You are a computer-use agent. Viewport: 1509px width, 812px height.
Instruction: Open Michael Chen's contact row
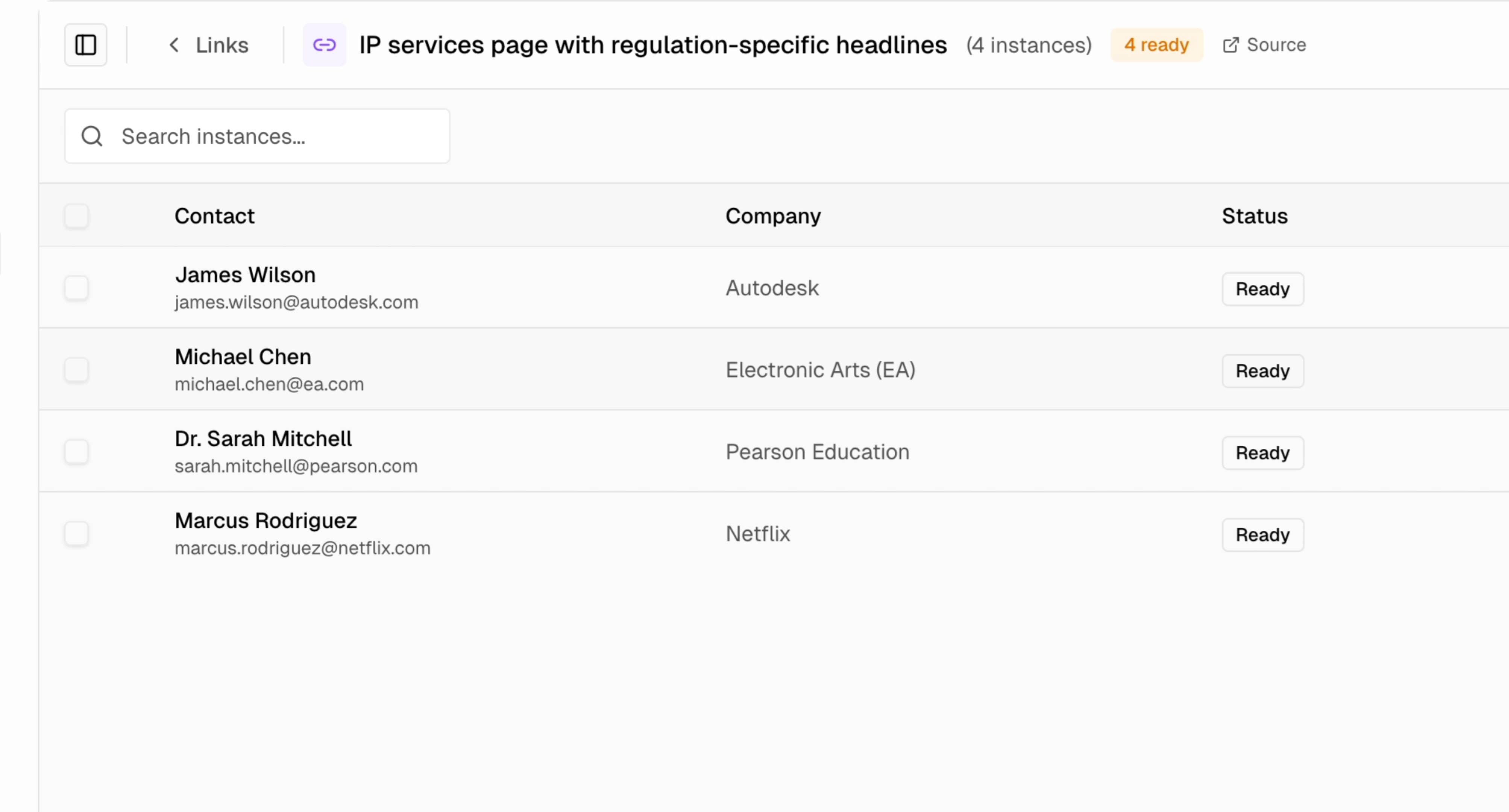[x=243, y=358]
